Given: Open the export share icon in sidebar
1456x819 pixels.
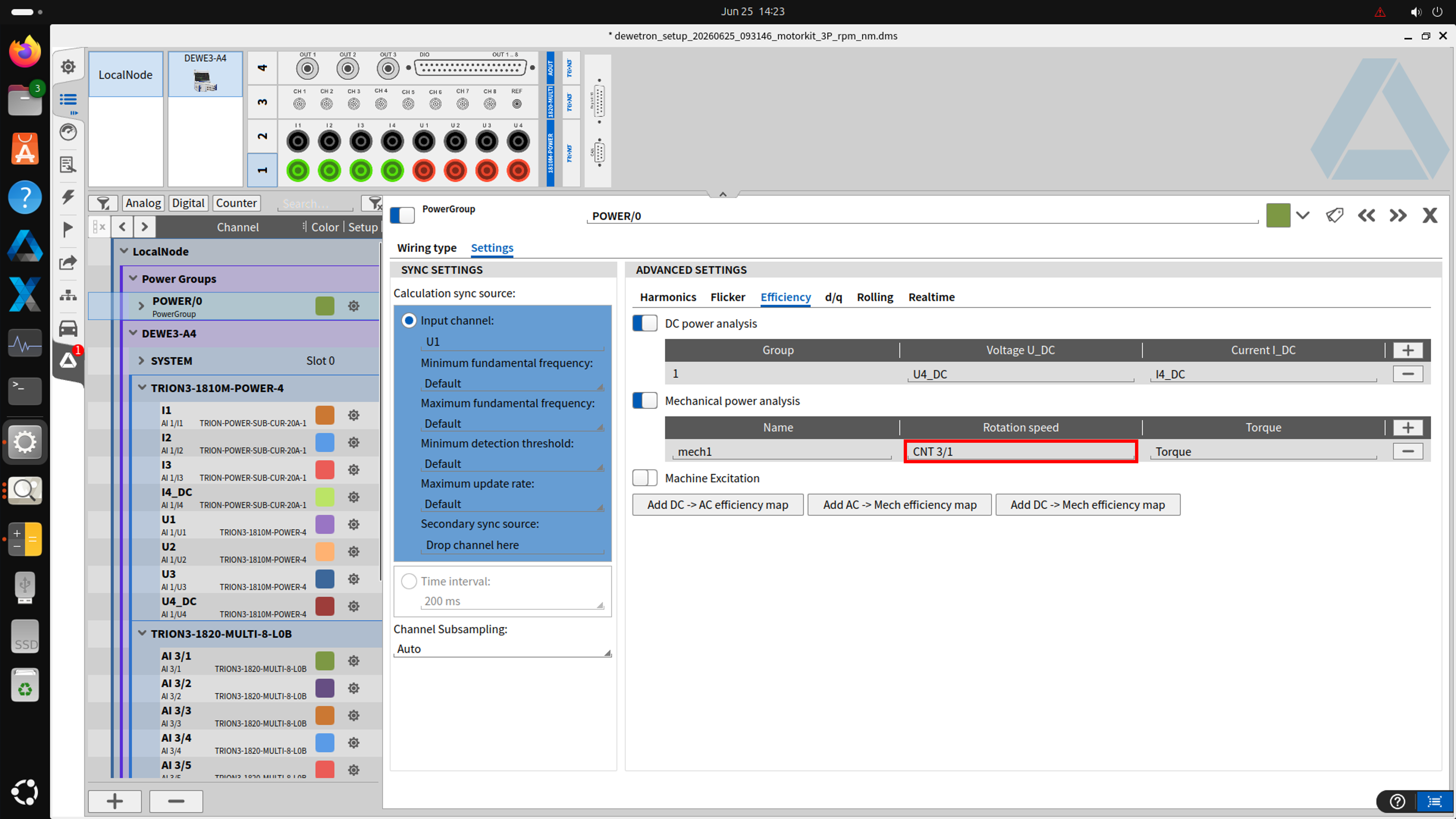Looking at the screenshot, I should pos(68,262).
